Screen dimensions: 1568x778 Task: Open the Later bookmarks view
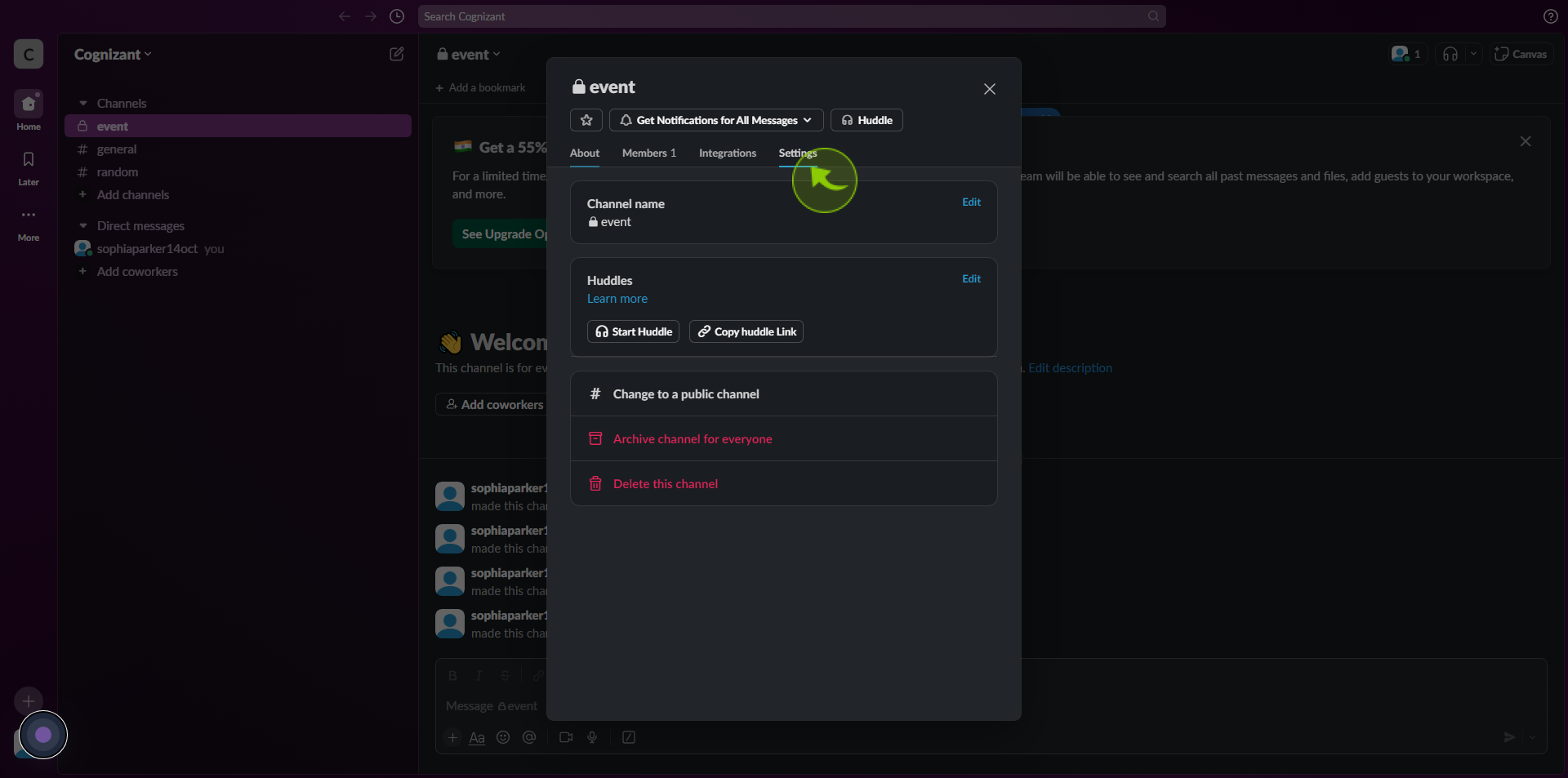coord(29,167)
